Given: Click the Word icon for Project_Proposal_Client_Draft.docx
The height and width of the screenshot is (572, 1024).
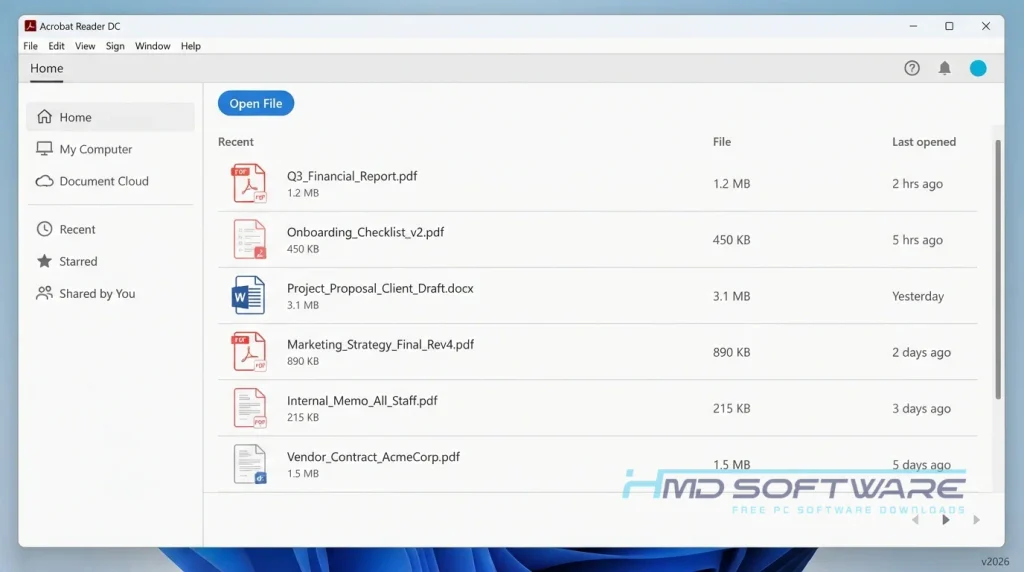Looking at the screenshot, I should pyautogui.click(x=248, y=296).
